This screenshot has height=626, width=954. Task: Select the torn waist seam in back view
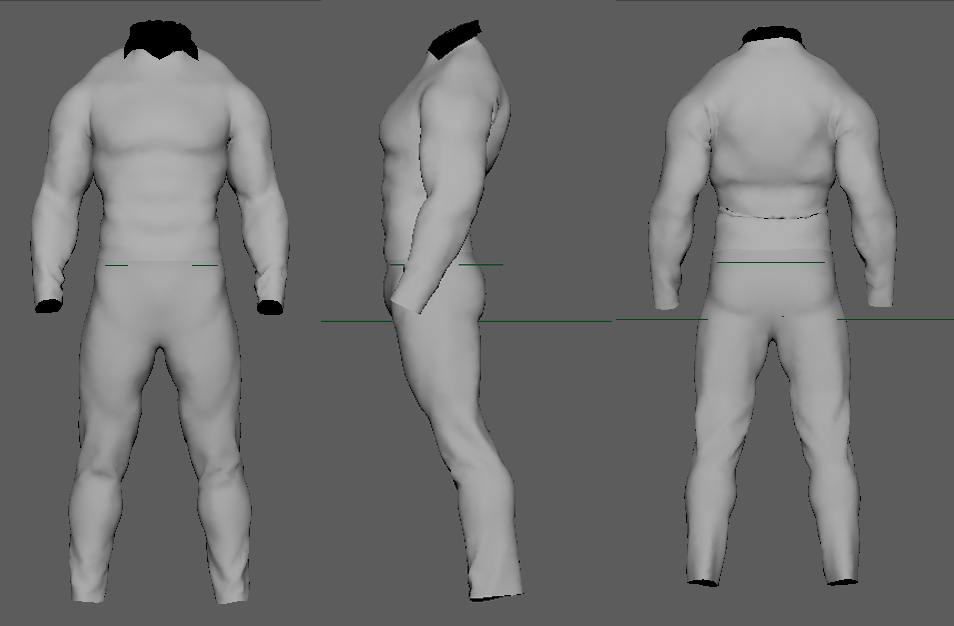770,215
